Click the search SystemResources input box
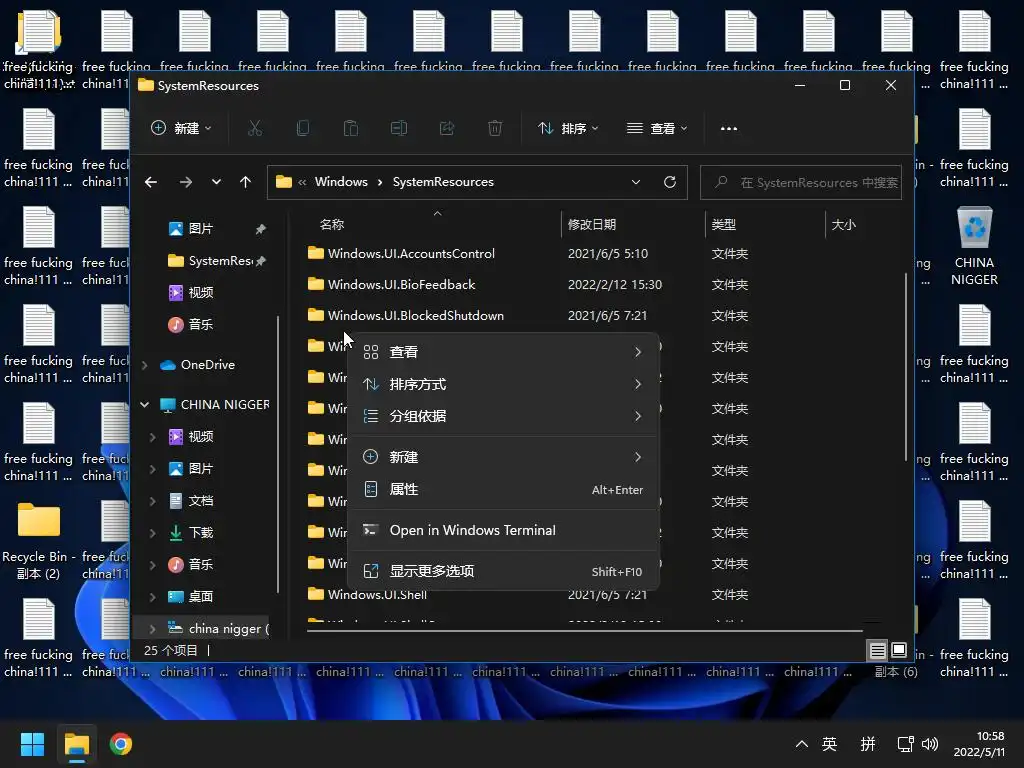The width and height of the screenshot is (1024, 768). 801,182
